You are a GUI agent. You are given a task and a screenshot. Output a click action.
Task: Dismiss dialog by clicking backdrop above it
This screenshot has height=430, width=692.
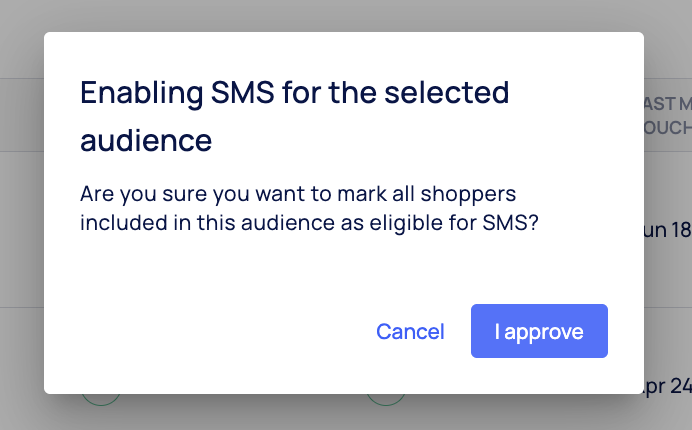click(x=340, y=15)
